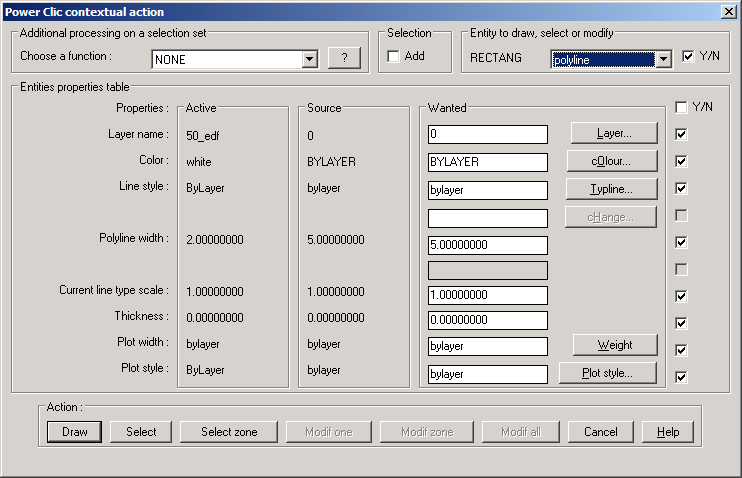Click the Draw action button
Image resolution: width=742 pixels, height=478 pixels.
(x=74, y=432)
